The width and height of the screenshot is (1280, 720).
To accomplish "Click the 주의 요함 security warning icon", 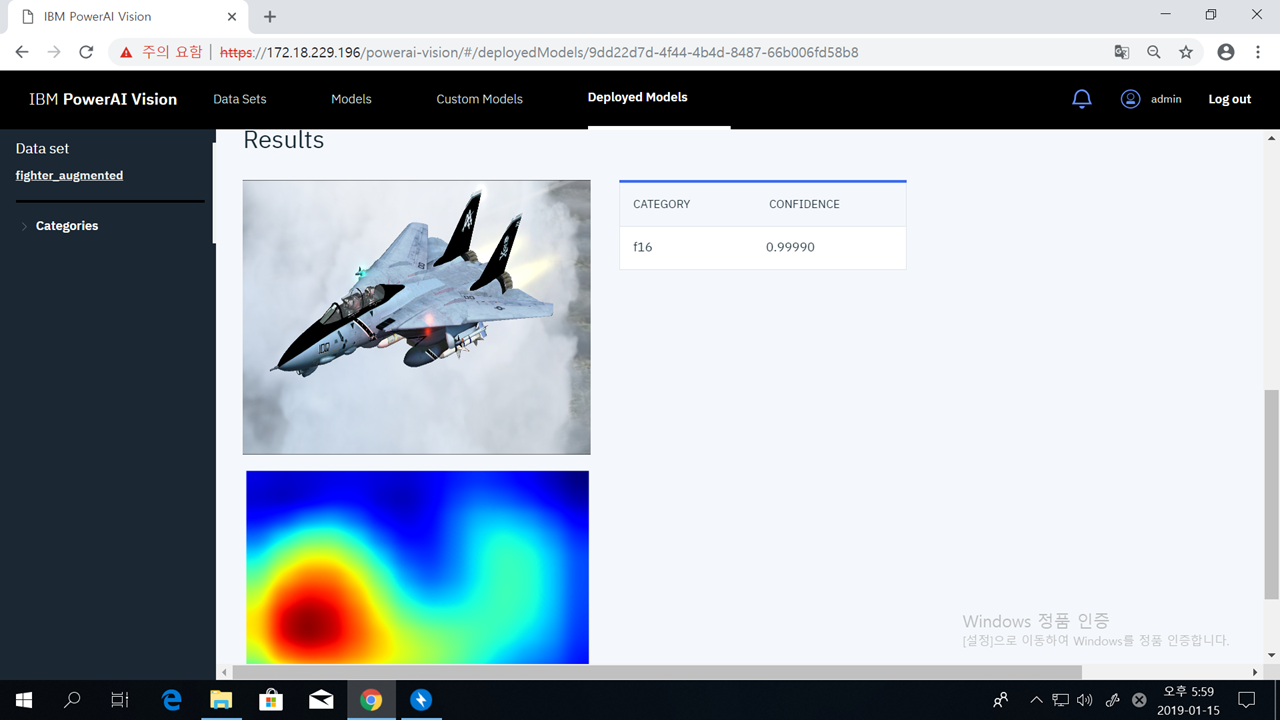I will (126, 51).
